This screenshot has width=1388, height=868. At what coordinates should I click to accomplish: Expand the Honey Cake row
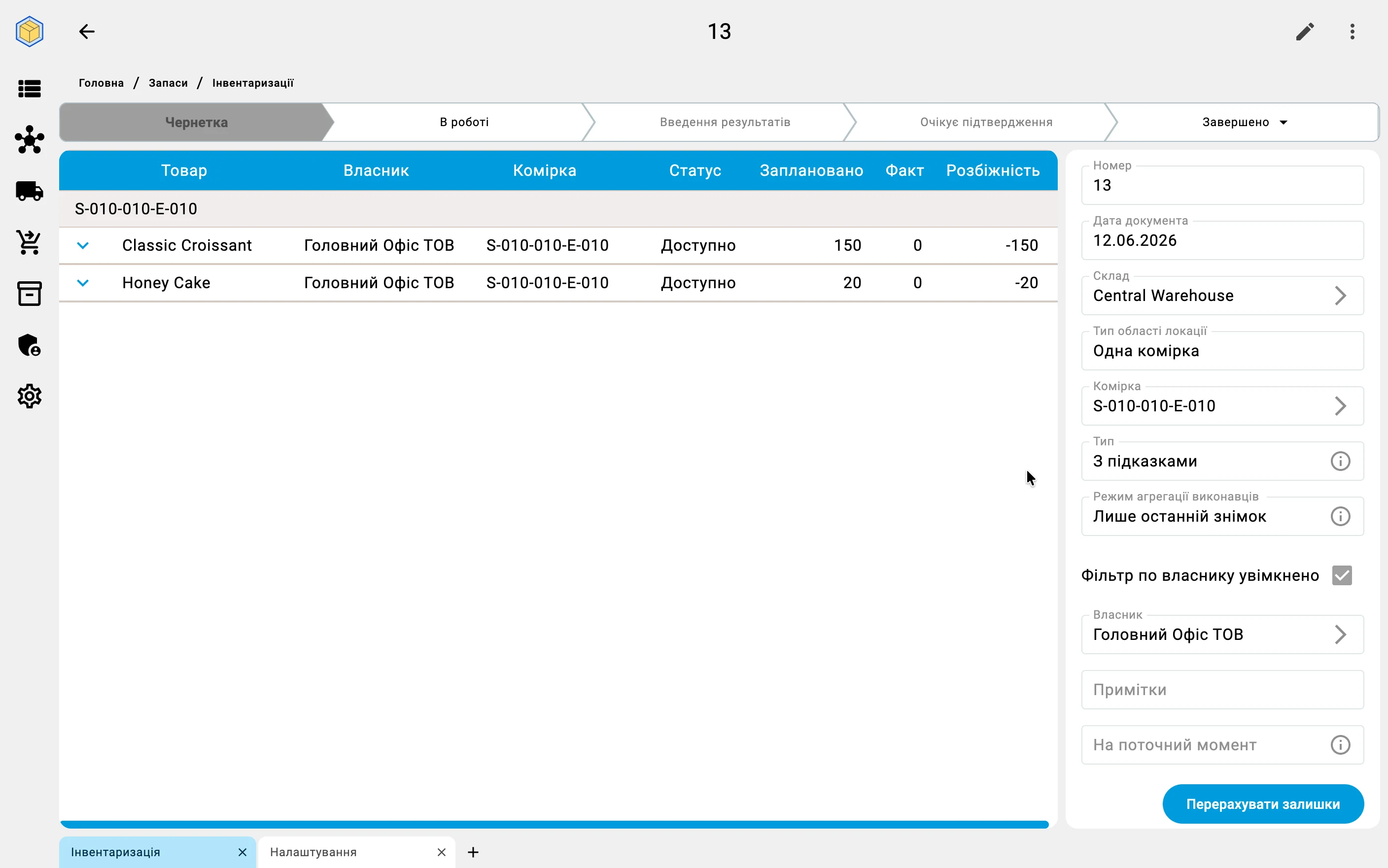click(83, 282)
